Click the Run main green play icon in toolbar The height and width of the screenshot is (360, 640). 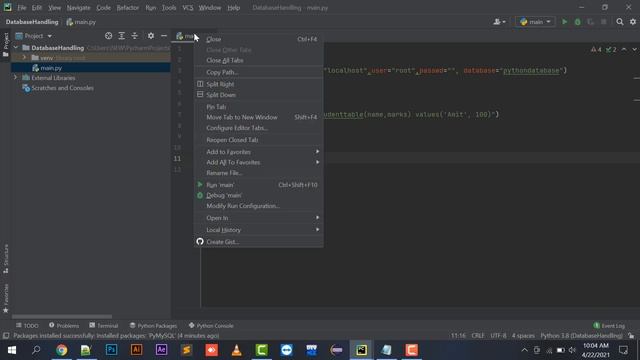click(x=564, y=22)
